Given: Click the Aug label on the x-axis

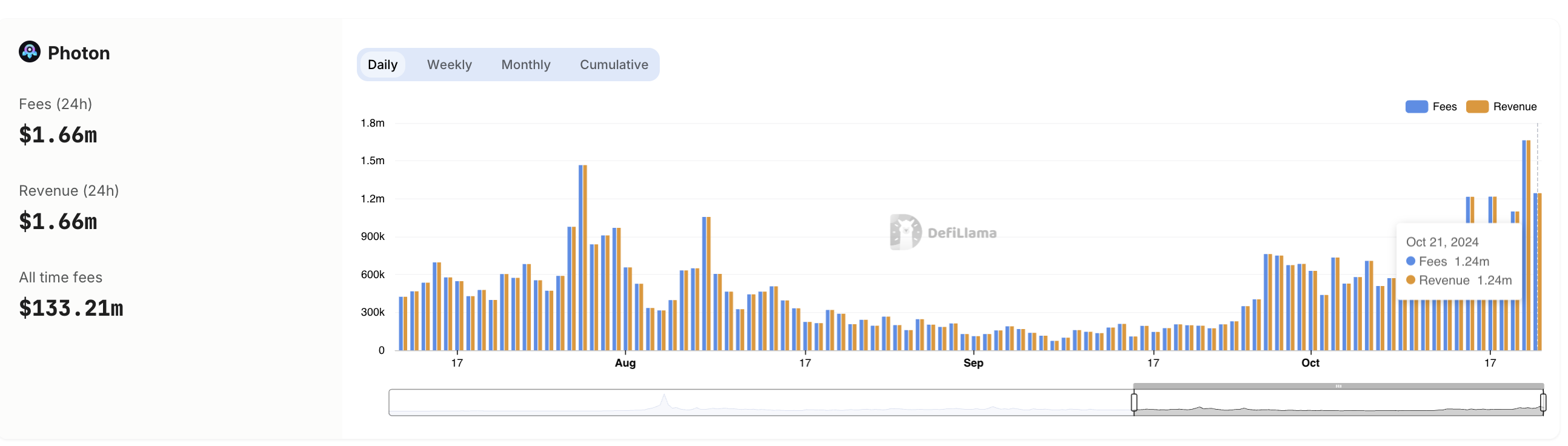Looking at the screenshot, I should point(625,362).
